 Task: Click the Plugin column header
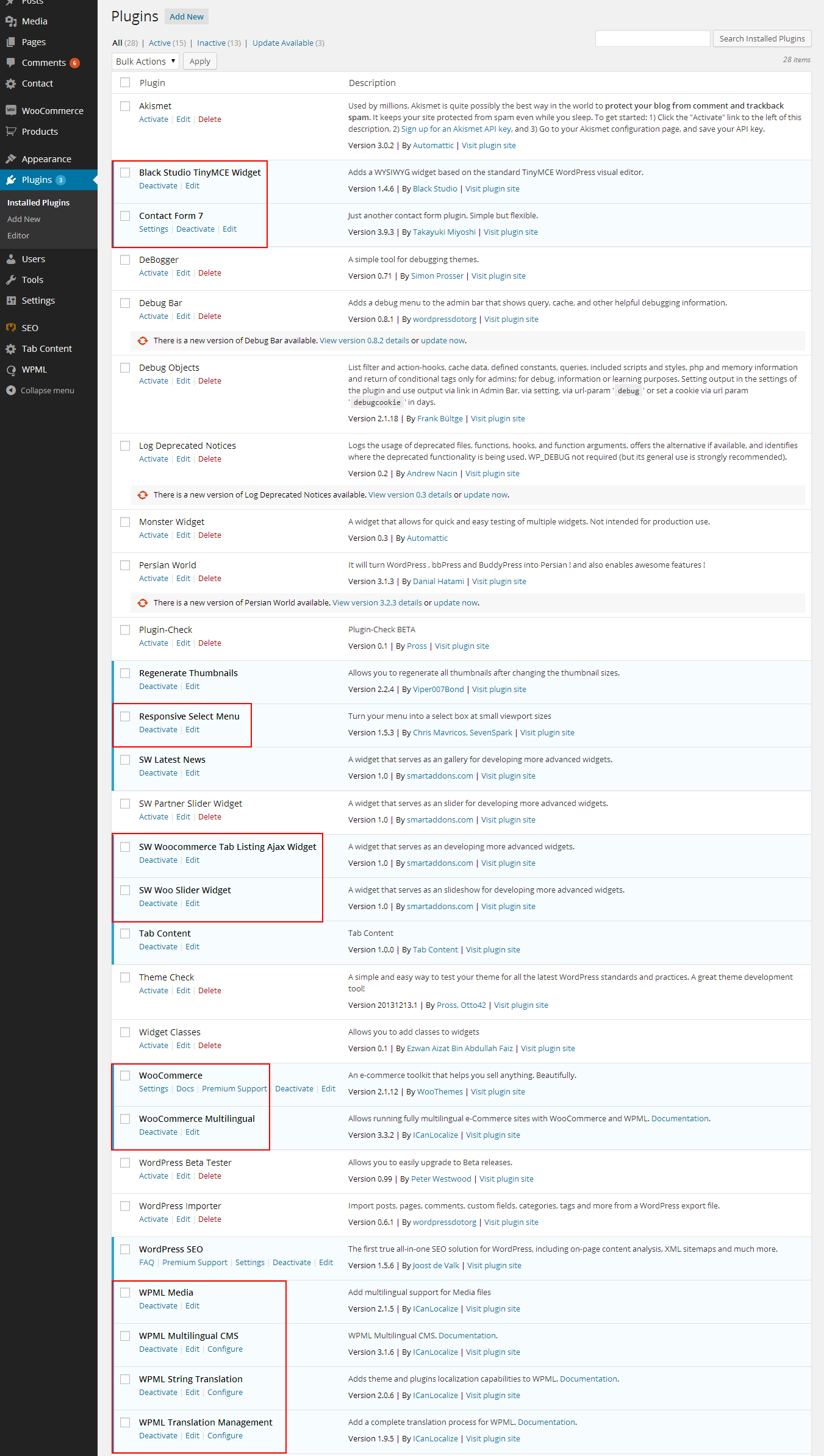click(x=152, y=83)
